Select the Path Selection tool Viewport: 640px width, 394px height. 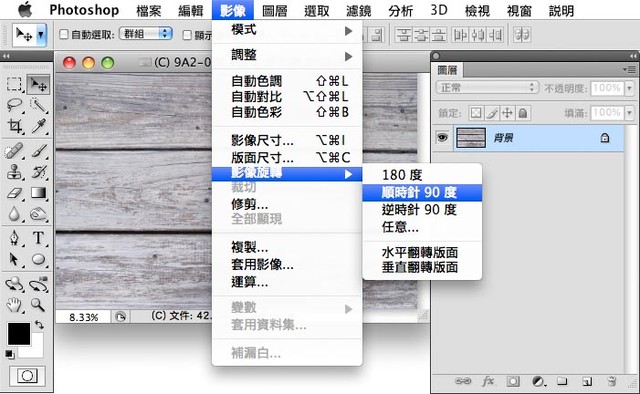click(x=14, y=259)
